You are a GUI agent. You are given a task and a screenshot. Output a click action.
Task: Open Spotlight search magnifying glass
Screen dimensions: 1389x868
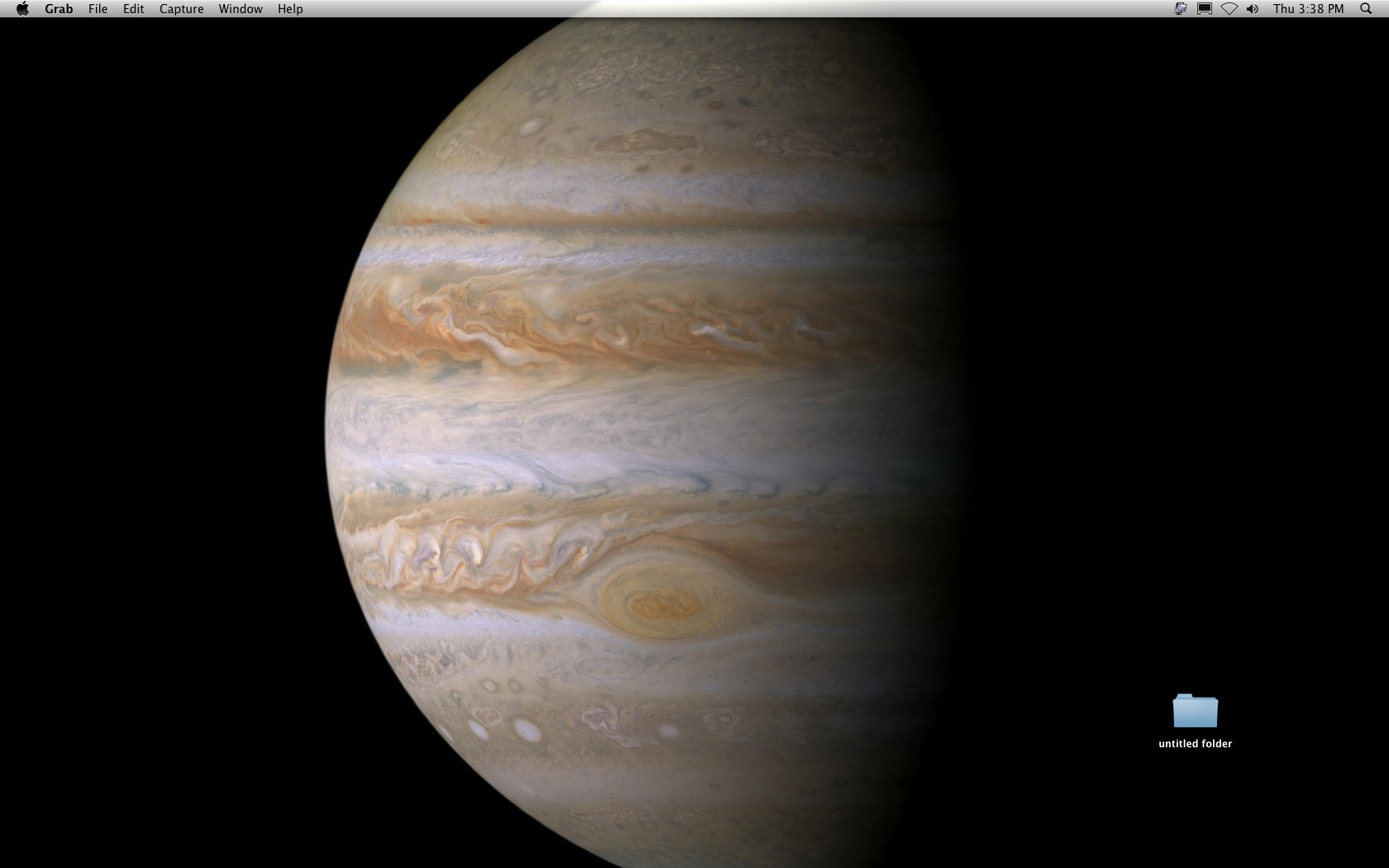(1366, 9)
